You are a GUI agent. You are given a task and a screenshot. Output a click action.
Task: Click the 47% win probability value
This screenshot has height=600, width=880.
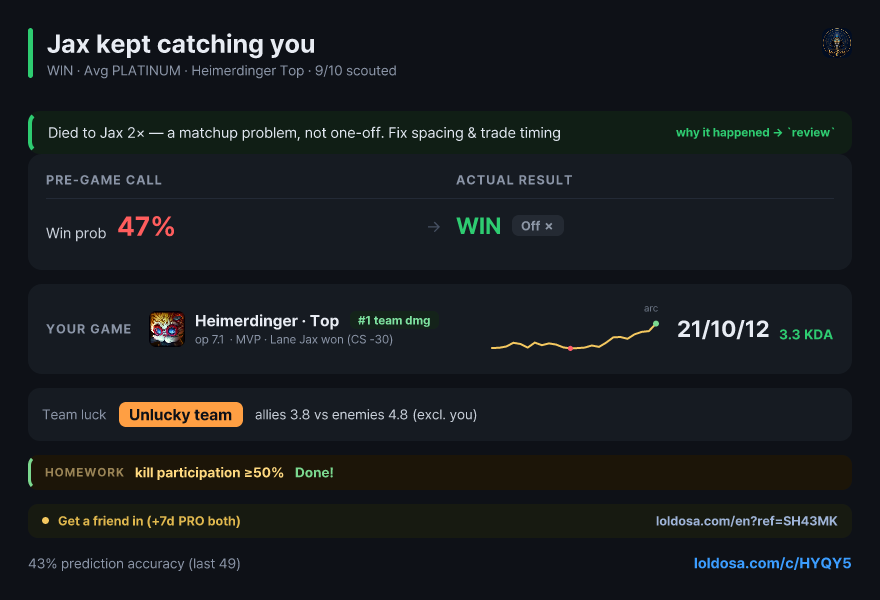coord(146,227)
